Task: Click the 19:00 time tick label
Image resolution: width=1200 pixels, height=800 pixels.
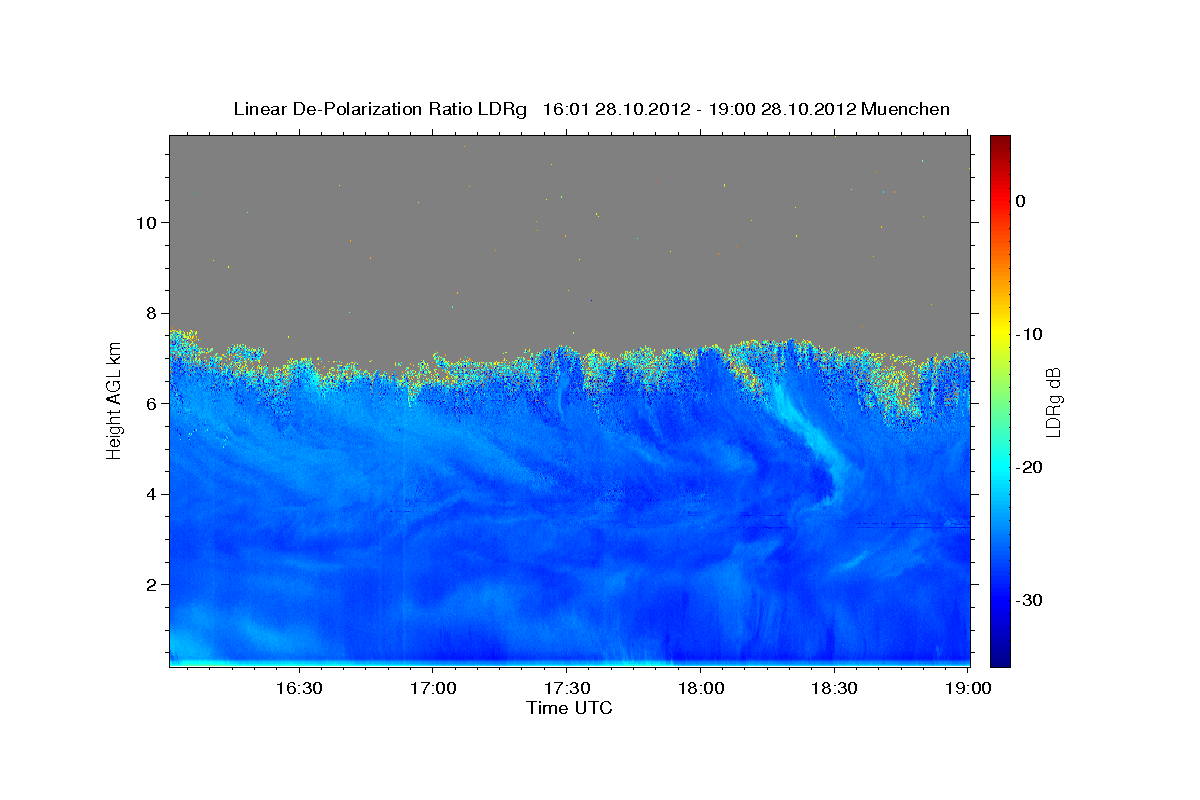Action: [967, 688]
